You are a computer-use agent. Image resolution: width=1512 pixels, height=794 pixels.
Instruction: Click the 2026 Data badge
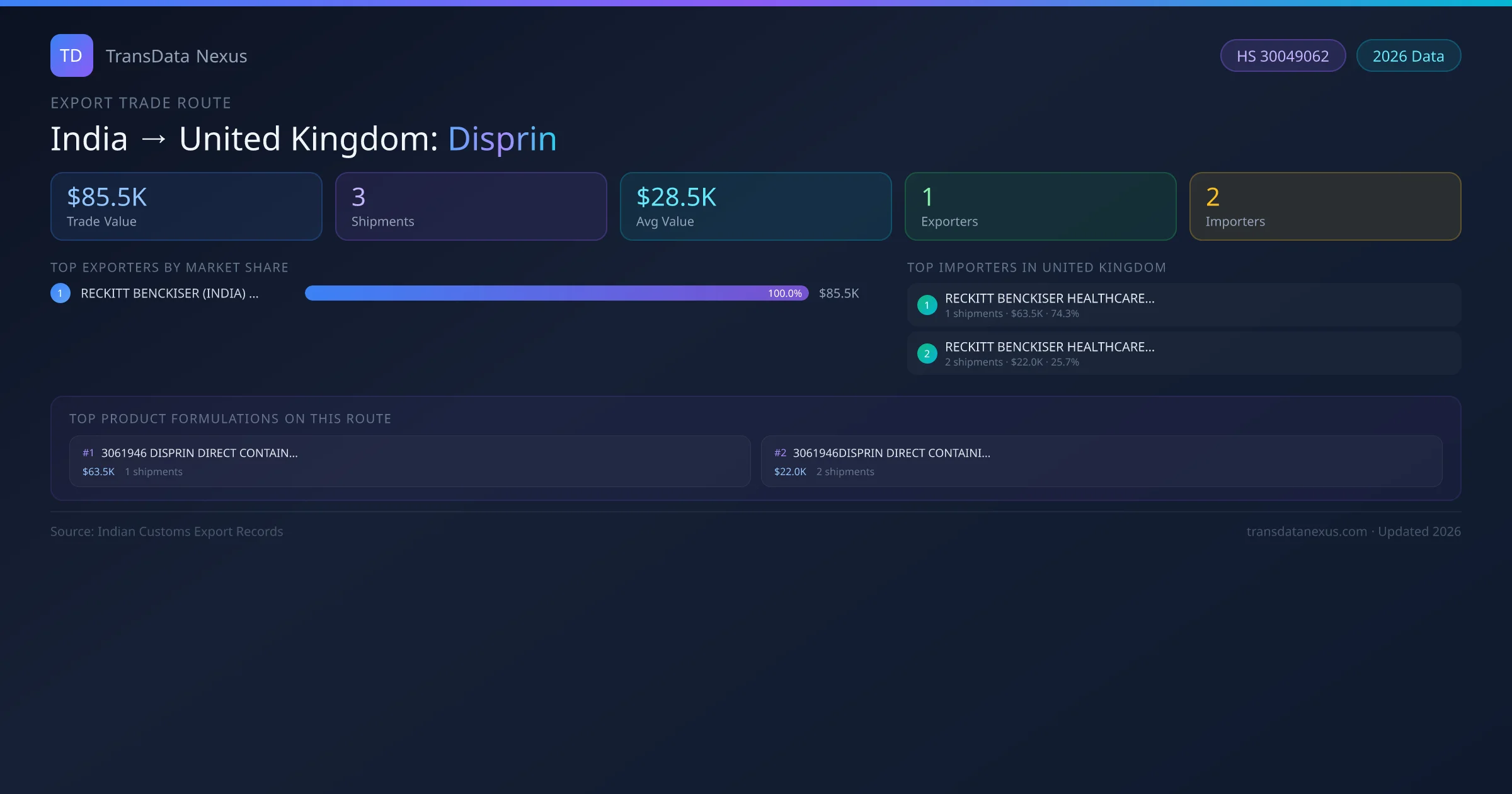click(x=1408, y=56)
